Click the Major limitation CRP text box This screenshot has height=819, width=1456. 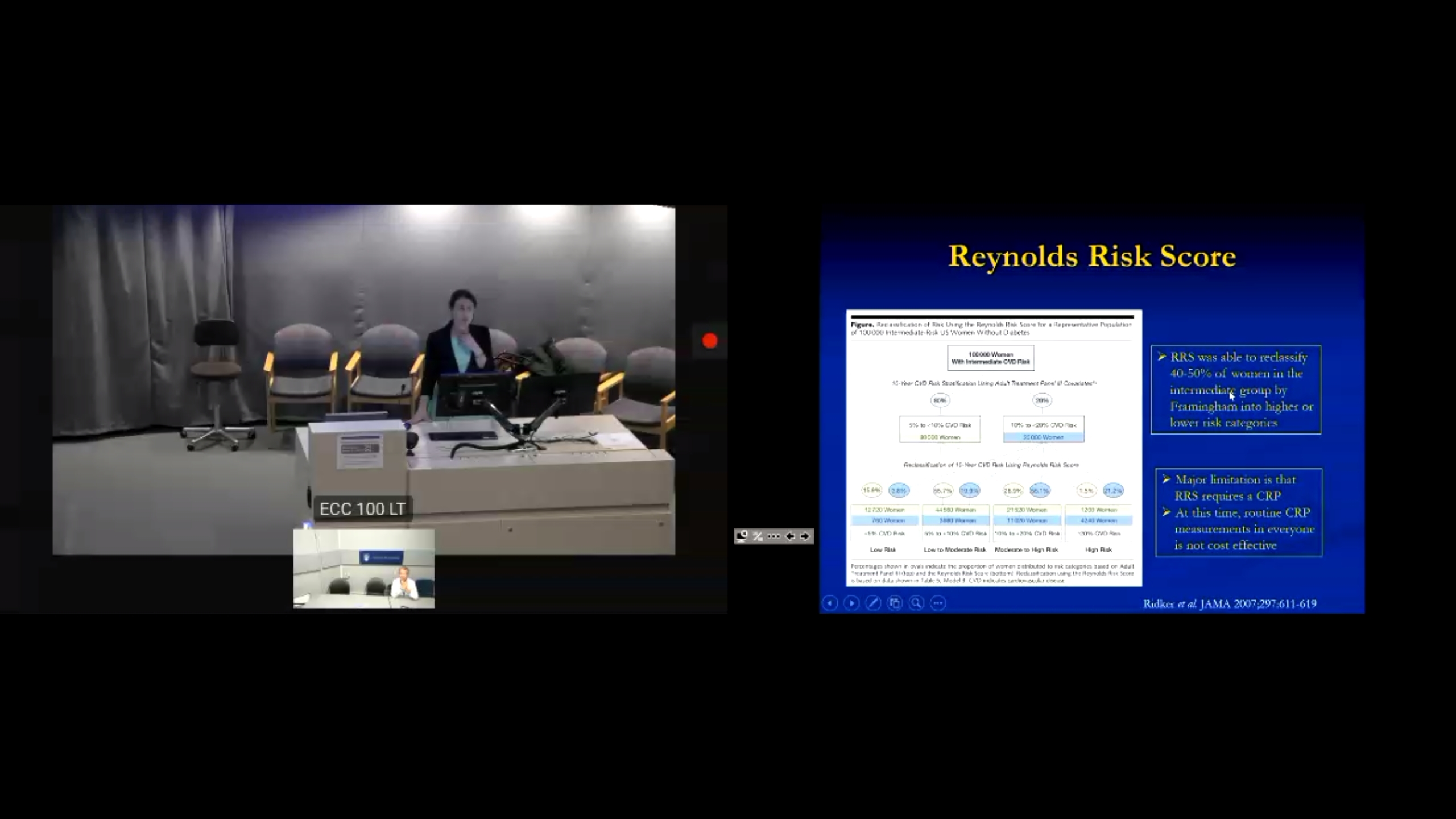[x=1239, y=512]
